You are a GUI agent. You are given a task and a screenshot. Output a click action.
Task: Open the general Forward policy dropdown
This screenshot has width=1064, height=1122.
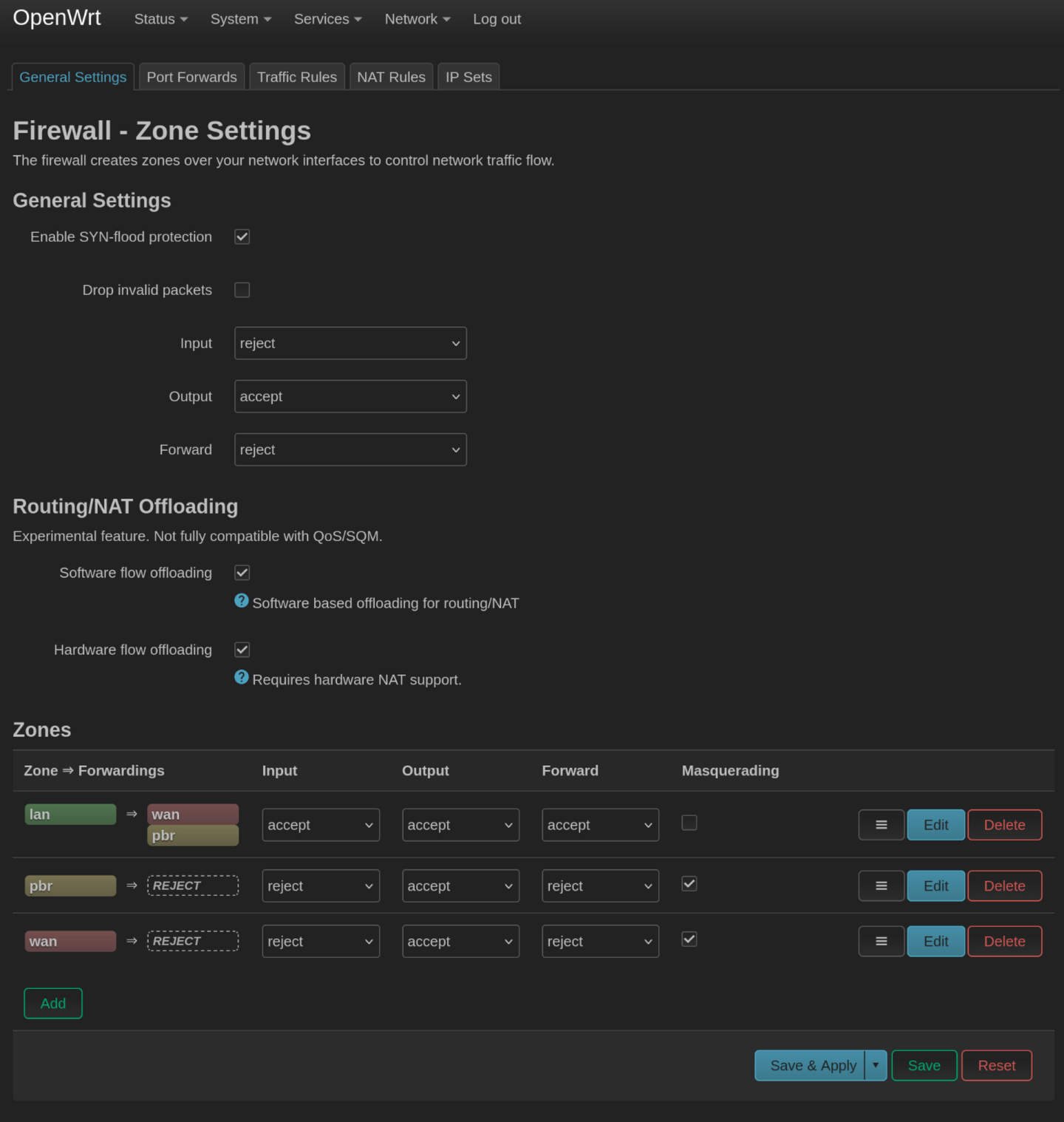tap(350, 449)
